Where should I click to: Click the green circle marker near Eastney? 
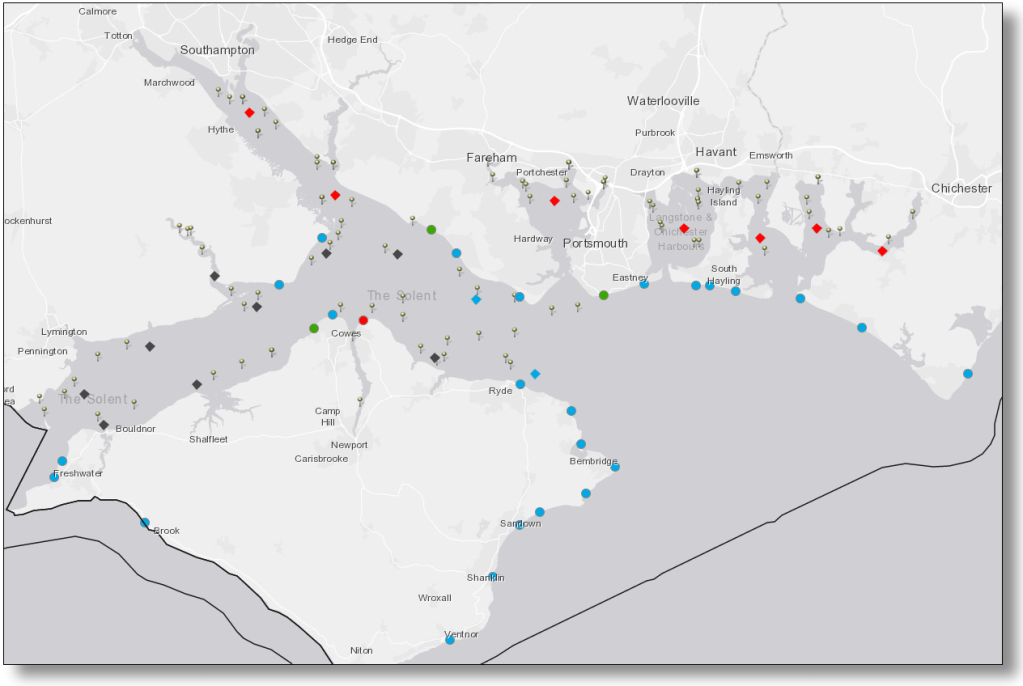[603, 295]
